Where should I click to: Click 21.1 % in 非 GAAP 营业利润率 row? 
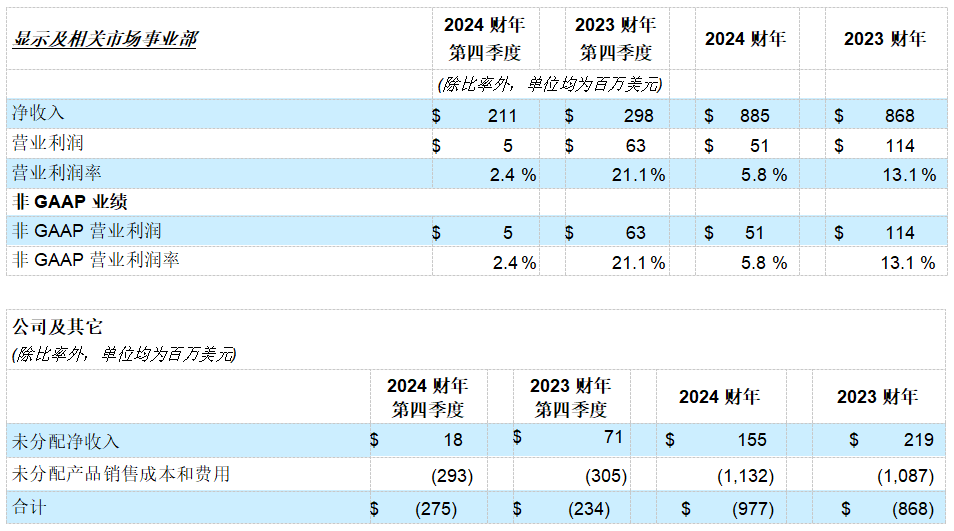click(x=638, y=263)
